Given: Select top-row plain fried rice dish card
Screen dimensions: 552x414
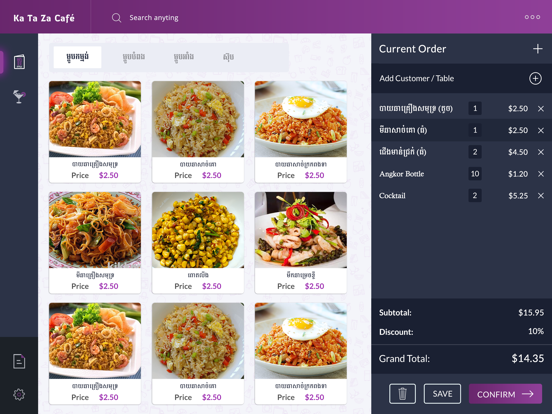Looking at the screenshot, I should (198, 132).
